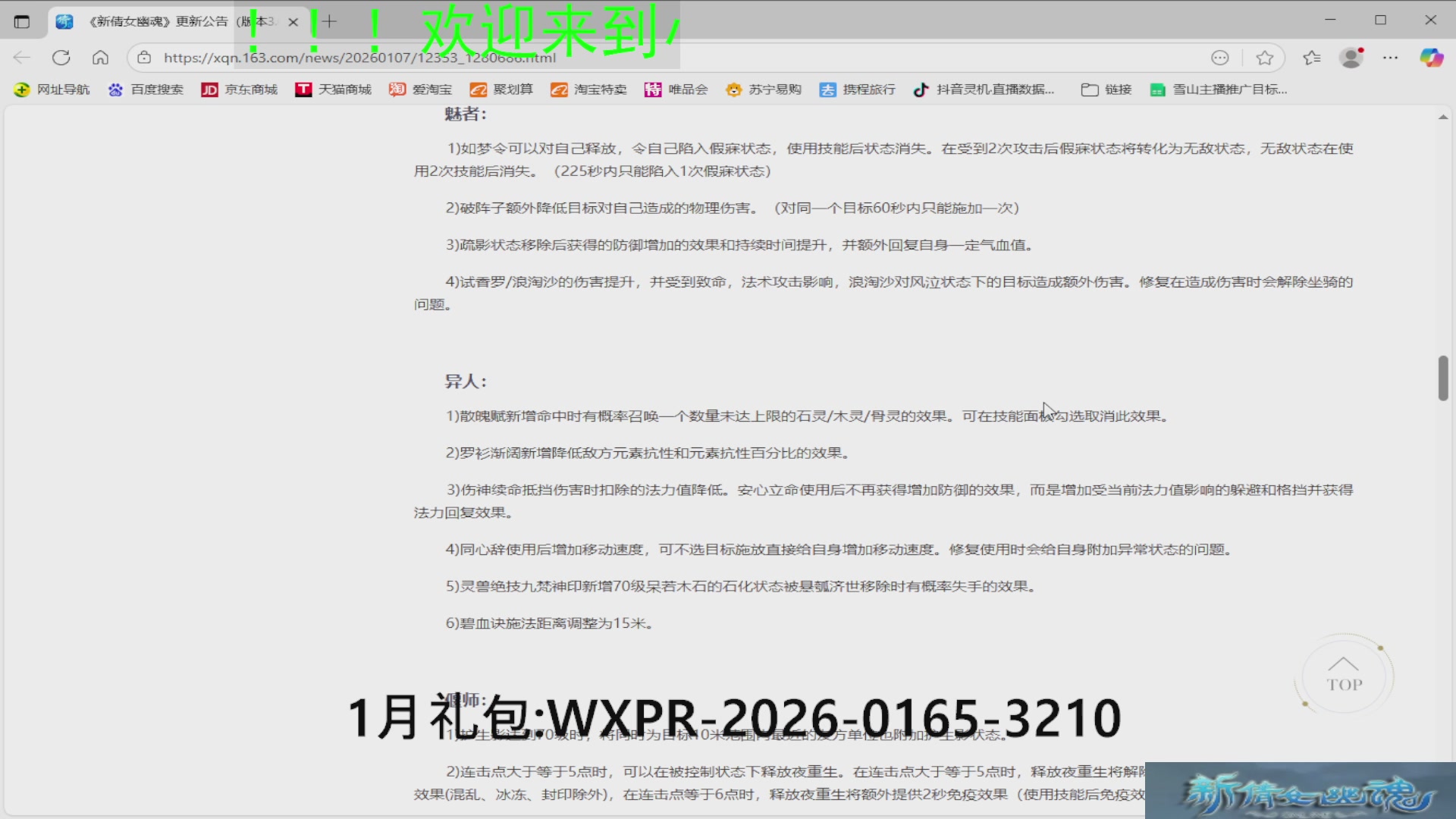This screenshot has height=819, width=1456.
Task: Click the back navigation arrow
Action: pos(22,58)
